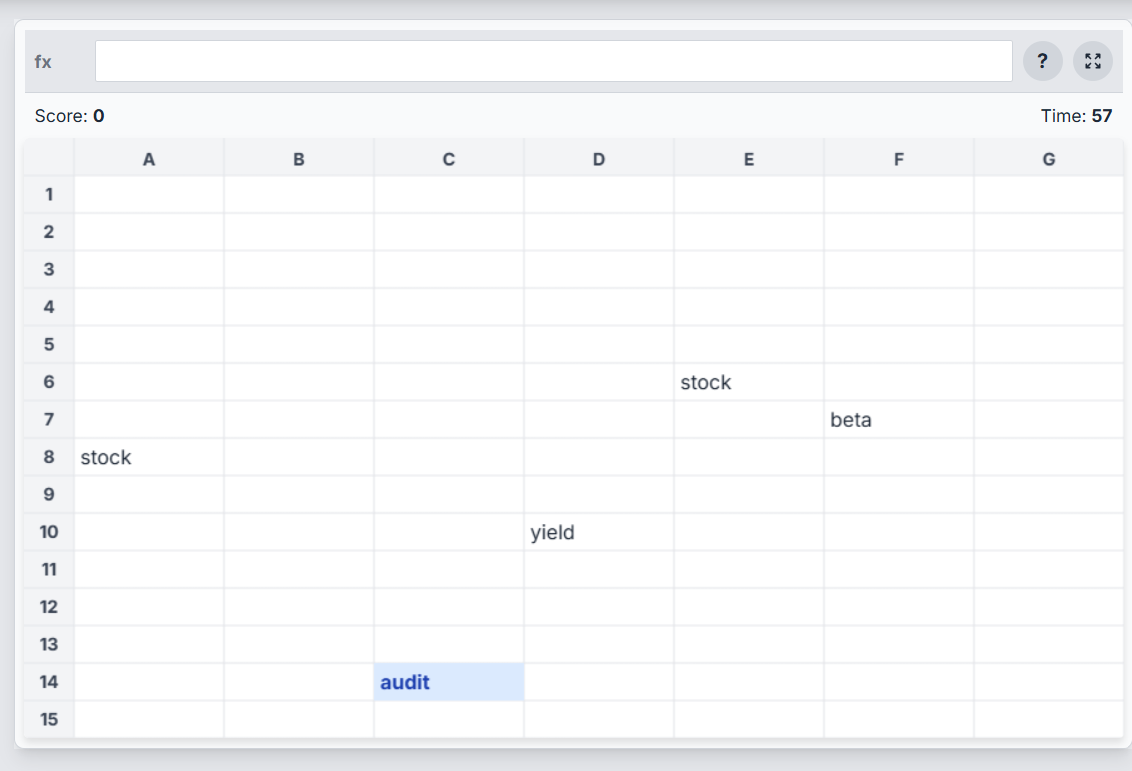The width and height of the screenshot is (1132, 771).
Task: Select the stock cell in column A
Action: 149,457
